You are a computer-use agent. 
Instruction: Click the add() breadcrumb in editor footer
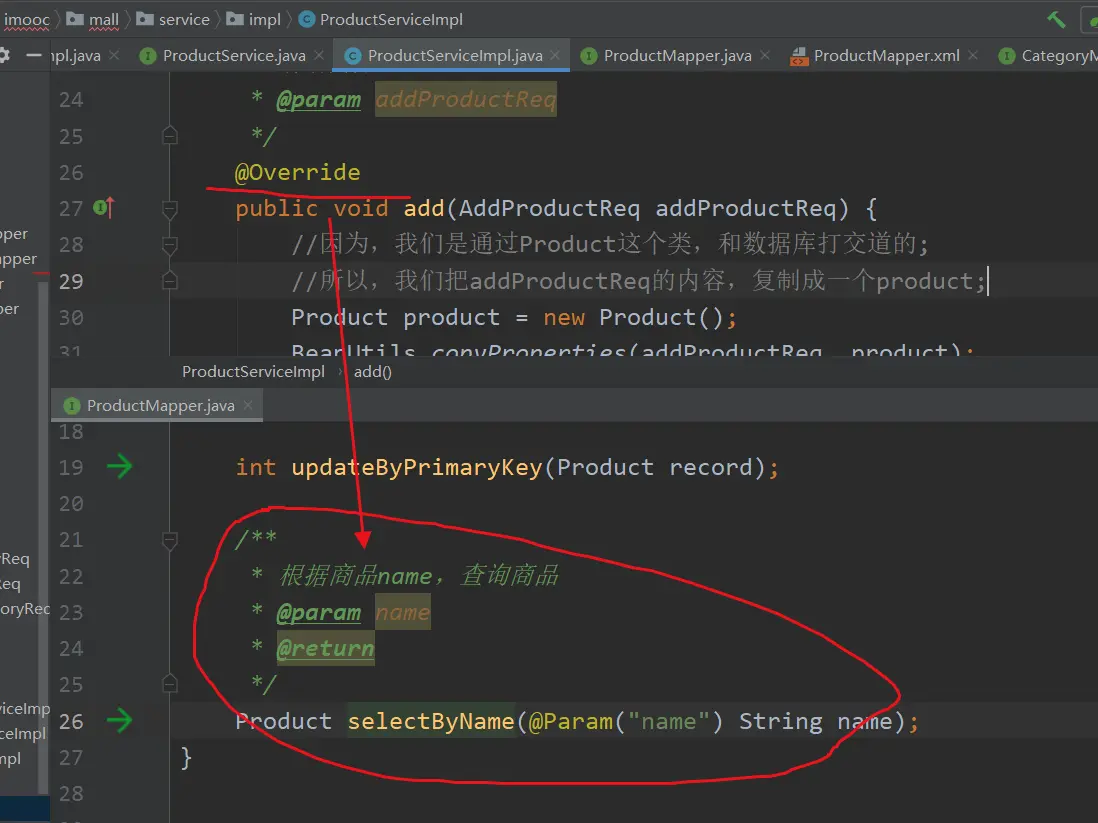(373, 372)
